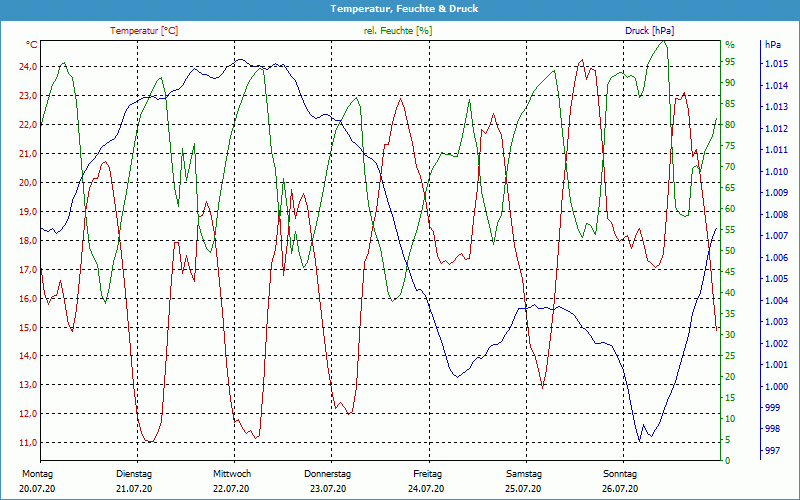800x500 pixels.
Task: Click the 'Mittwoch' day label
Action: pyautogui.click(x=232, y=474)
